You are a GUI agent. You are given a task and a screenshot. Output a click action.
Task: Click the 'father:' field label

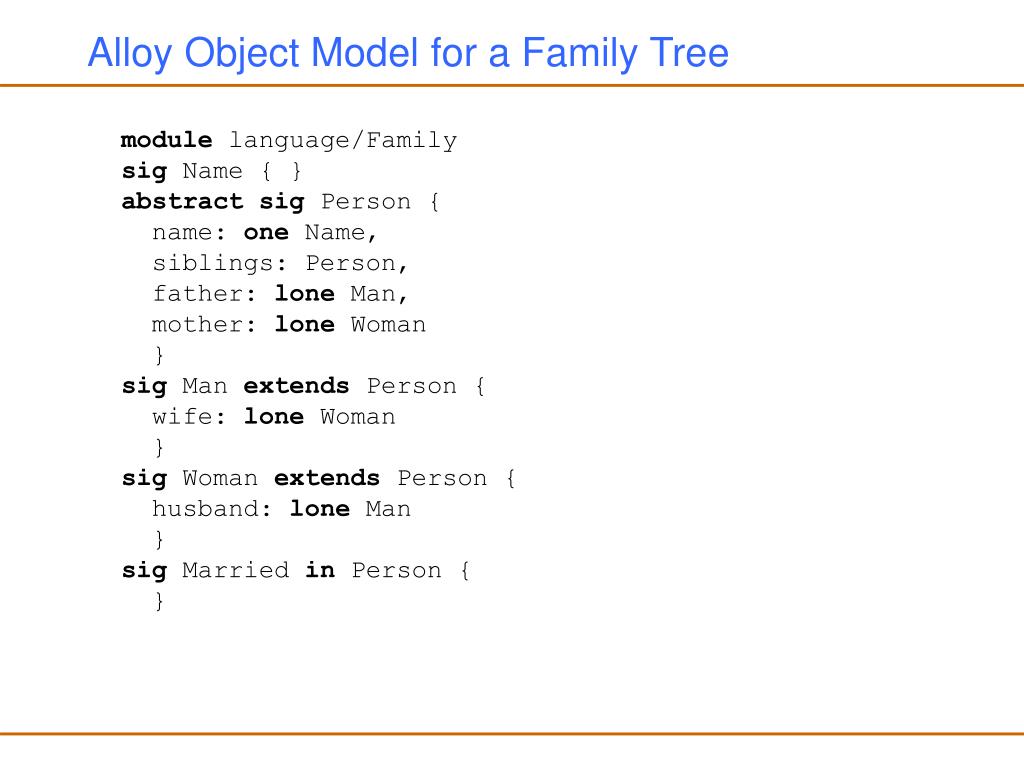coord(204,294)
